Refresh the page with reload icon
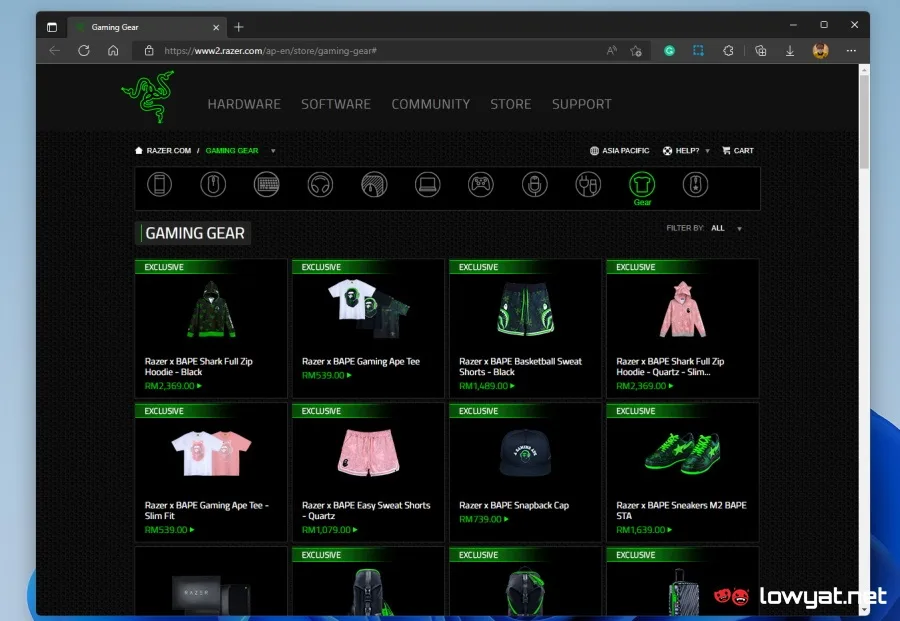 tap(84, 51)
